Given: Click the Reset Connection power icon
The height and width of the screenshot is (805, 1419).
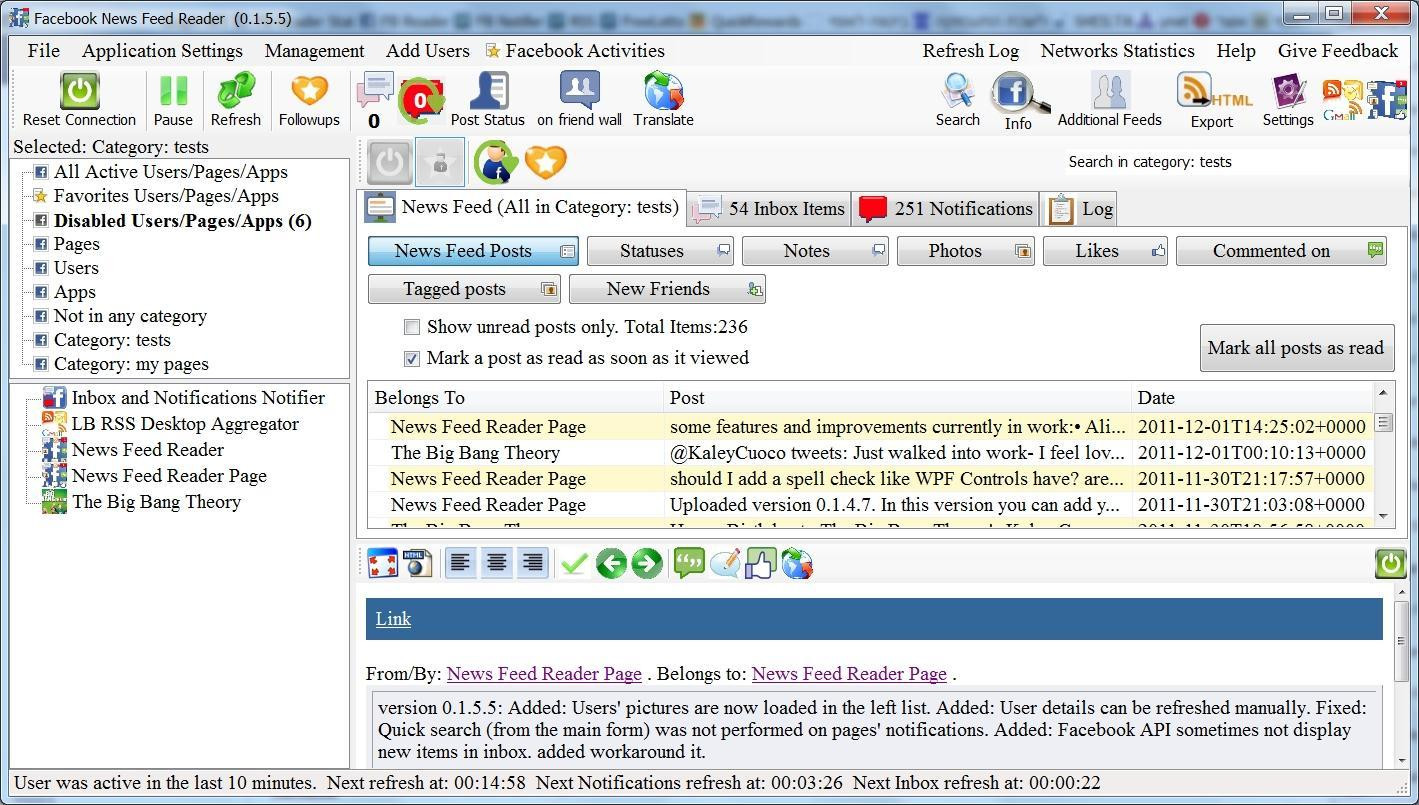Looking at the screenshot, I should coord(79,92).
